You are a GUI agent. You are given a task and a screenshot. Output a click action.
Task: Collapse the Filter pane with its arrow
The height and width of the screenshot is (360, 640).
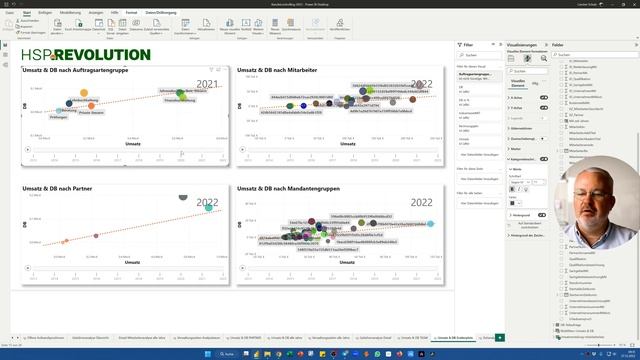pyautogui.click(x=500, y=44)
